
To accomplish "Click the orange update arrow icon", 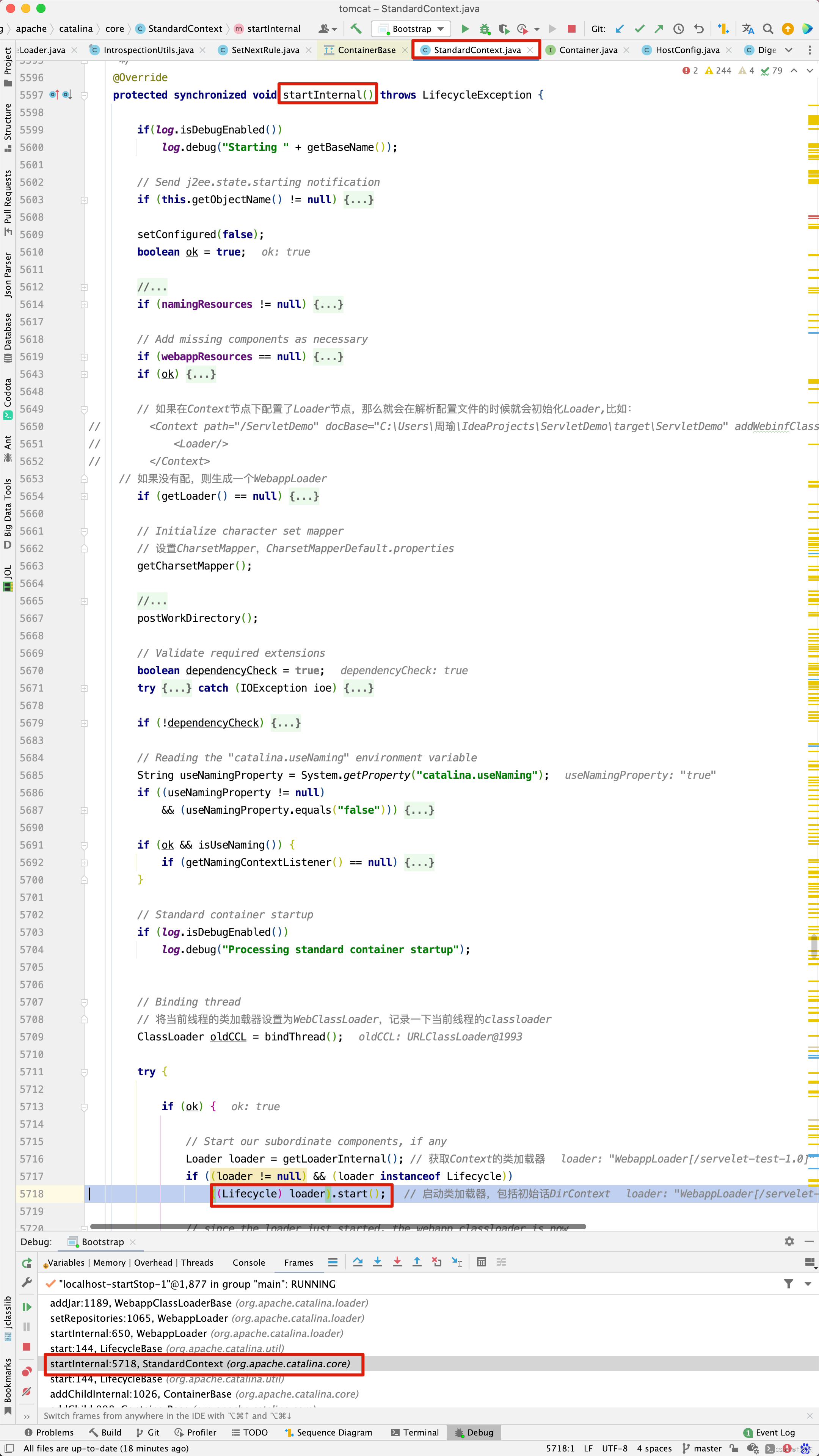I will click(788, 28).
